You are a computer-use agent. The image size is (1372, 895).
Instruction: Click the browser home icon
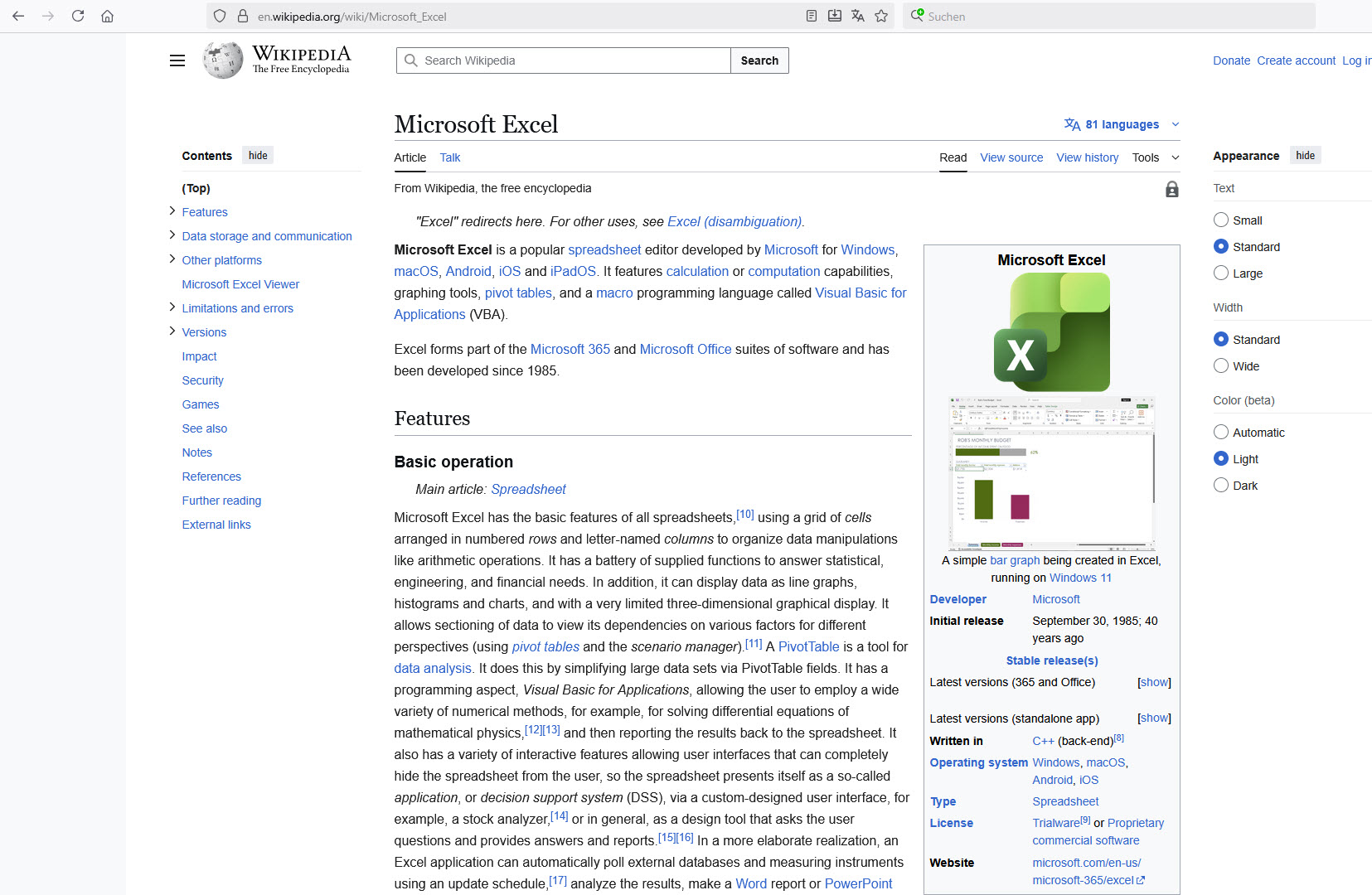click(x=107, y=16)
